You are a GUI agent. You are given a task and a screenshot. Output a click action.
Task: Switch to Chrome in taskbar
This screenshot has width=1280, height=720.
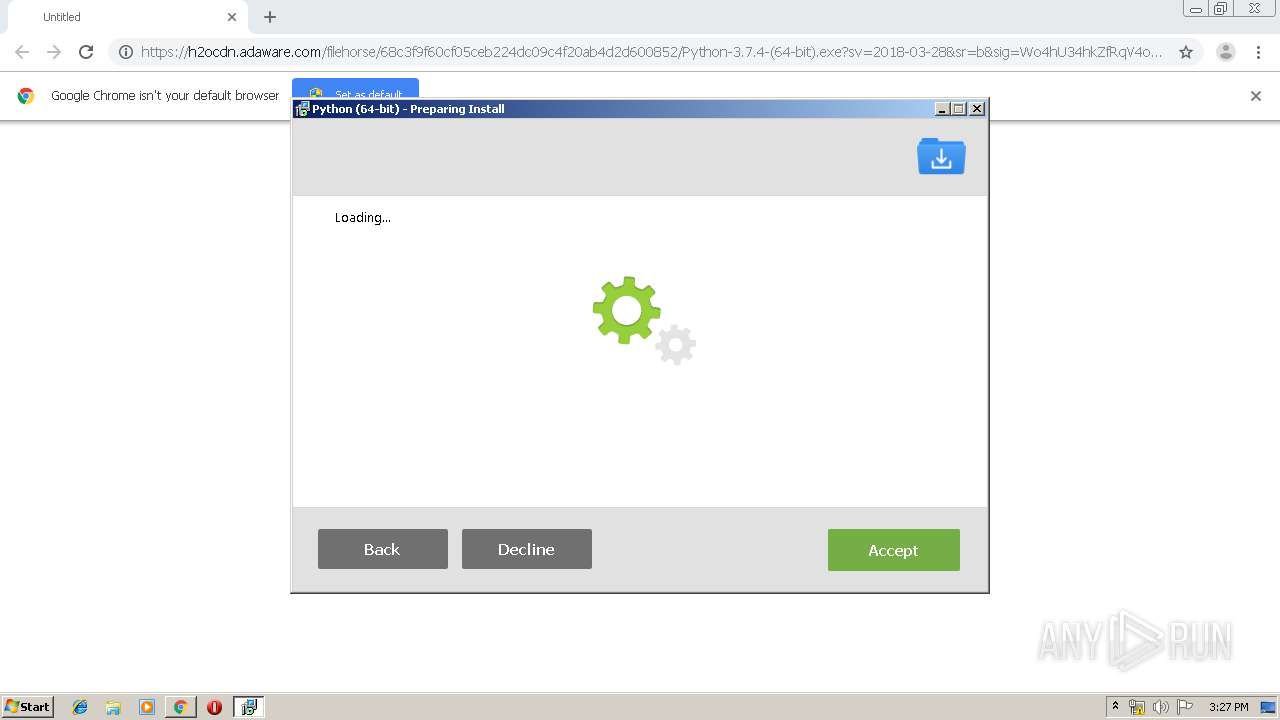[x=180, y=707]
